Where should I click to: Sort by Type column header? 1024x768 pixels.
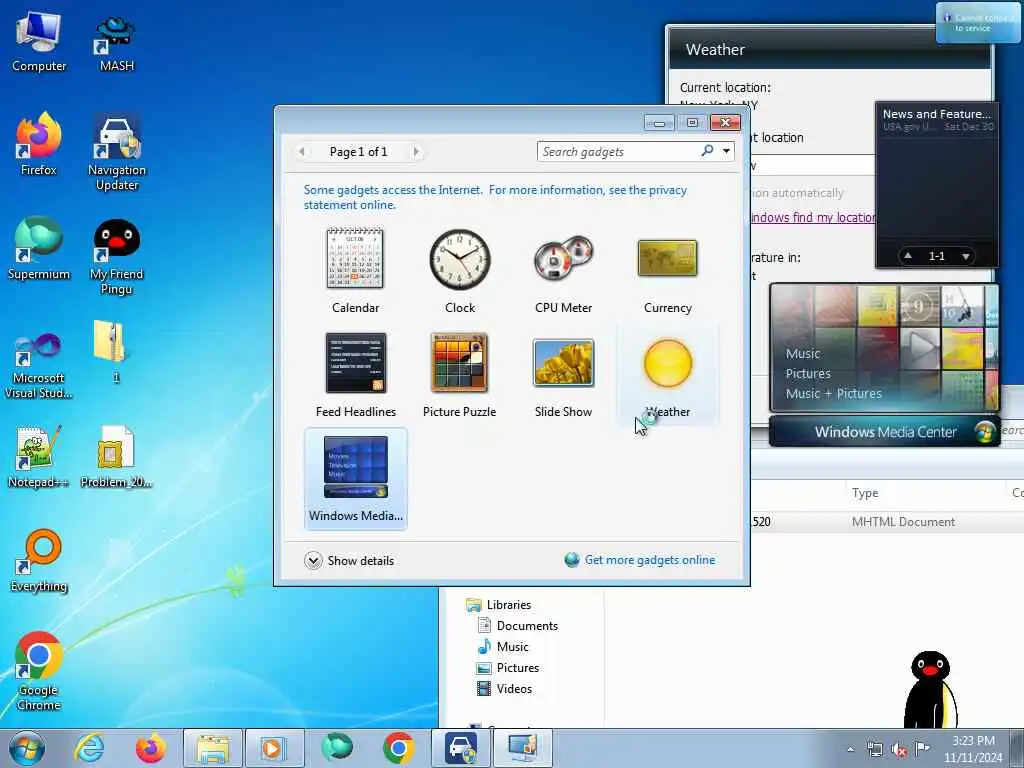(925, 492)
